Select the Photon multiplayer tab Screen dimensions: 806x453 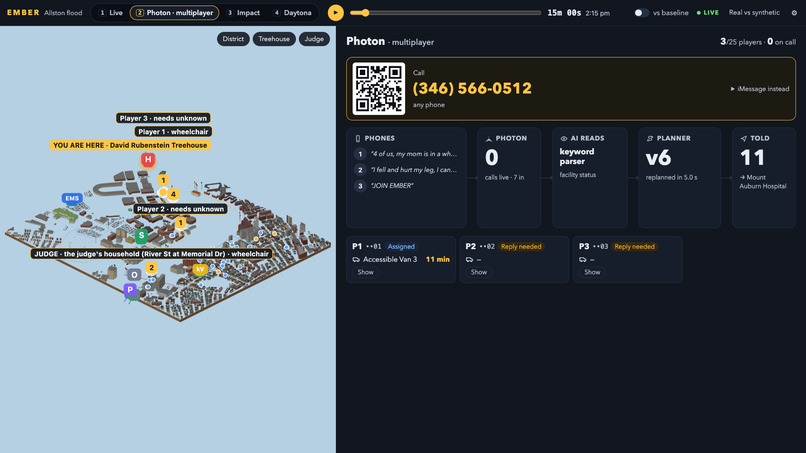click(174, 13)
